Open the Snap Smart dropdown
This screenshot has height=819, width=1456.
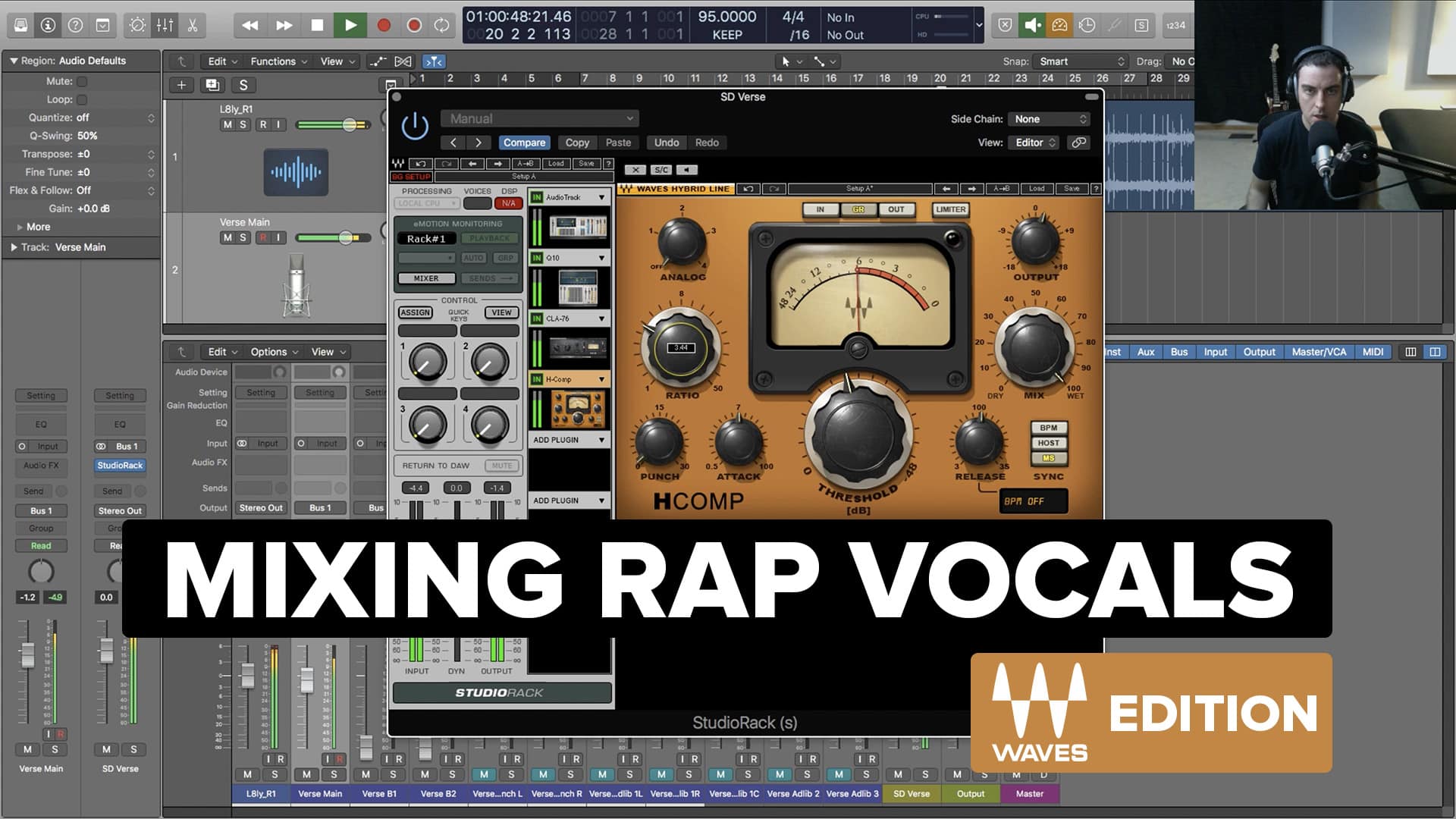[1080, 61]
